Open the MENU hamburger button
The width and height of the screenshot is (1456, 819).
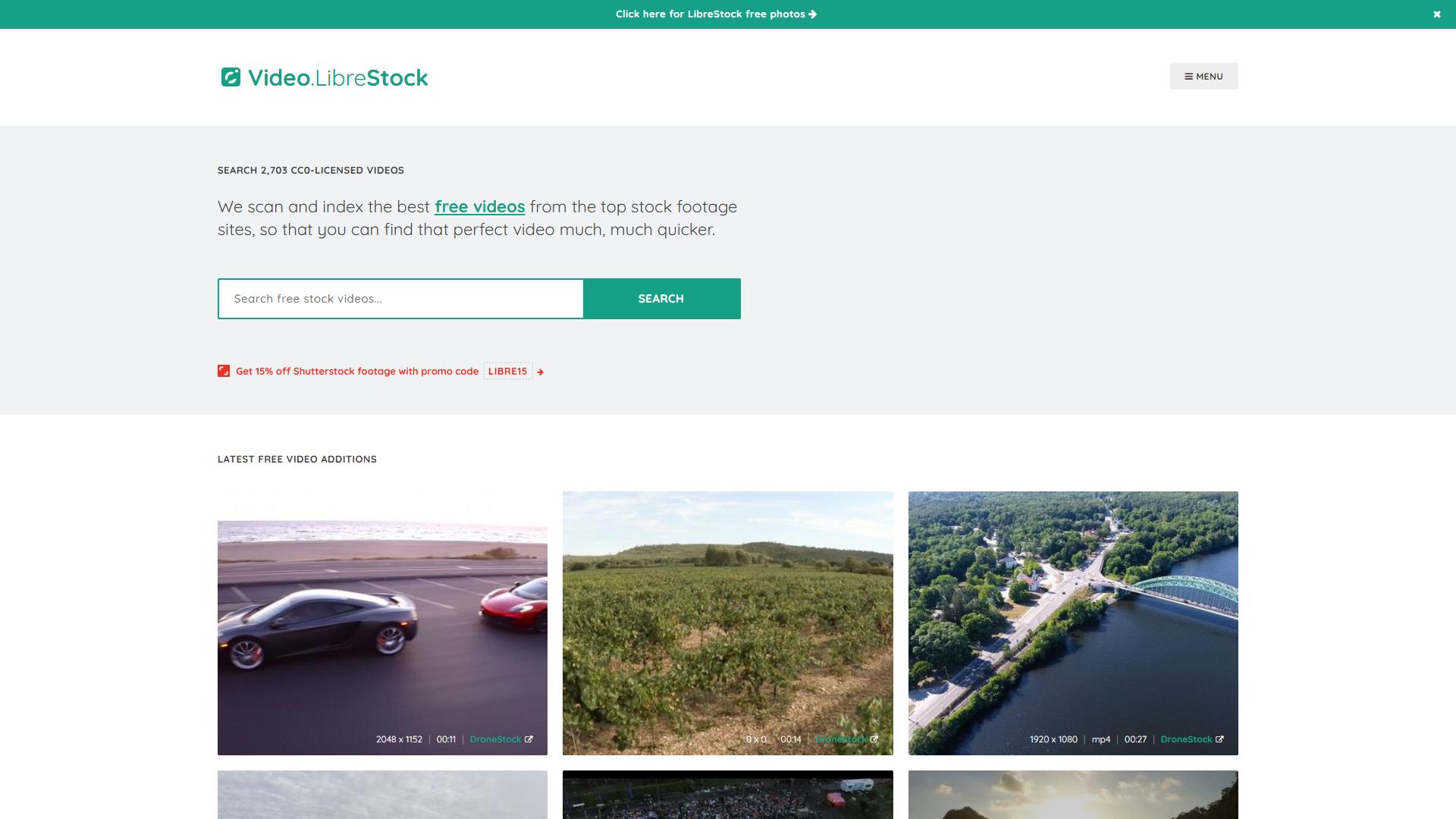point(1203,77)
